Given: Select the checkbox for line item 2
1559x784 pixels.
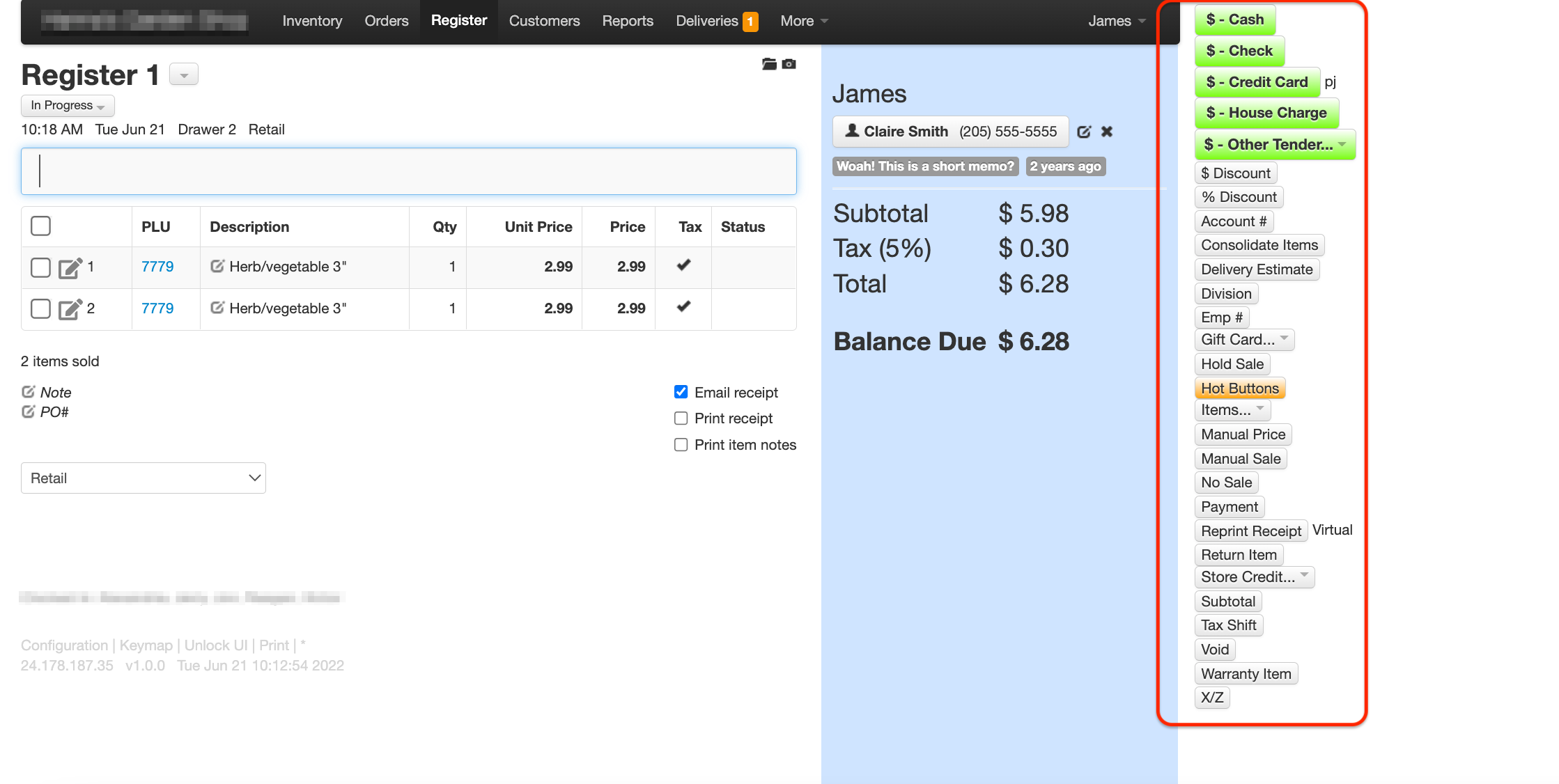Looking at the screenshot, I should pos(40,308).
